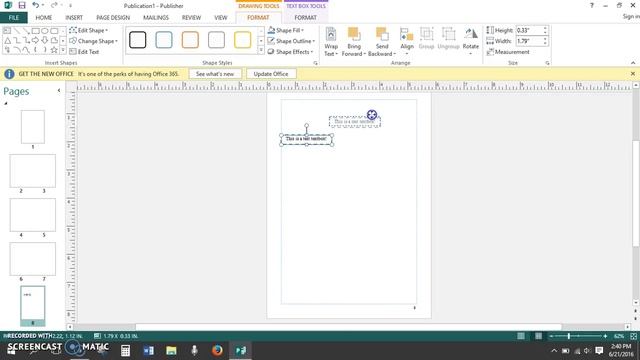Switch to the INSERT tab

pyautogui.click(x=74, y=18)
